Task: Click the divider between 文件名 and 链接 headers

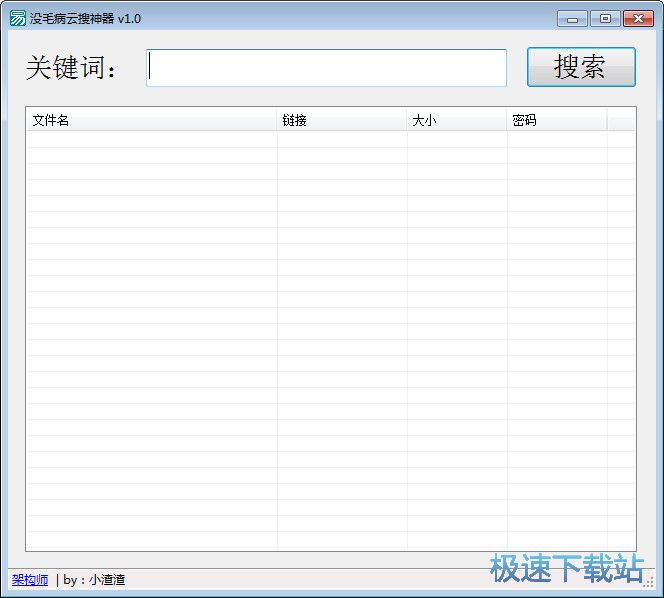Action: tap(277, 120)
